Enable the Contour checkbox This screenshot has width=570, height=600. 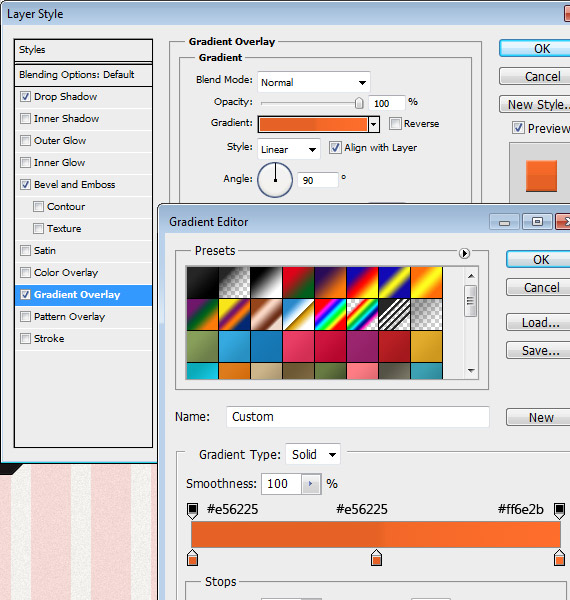pos(38,207)
